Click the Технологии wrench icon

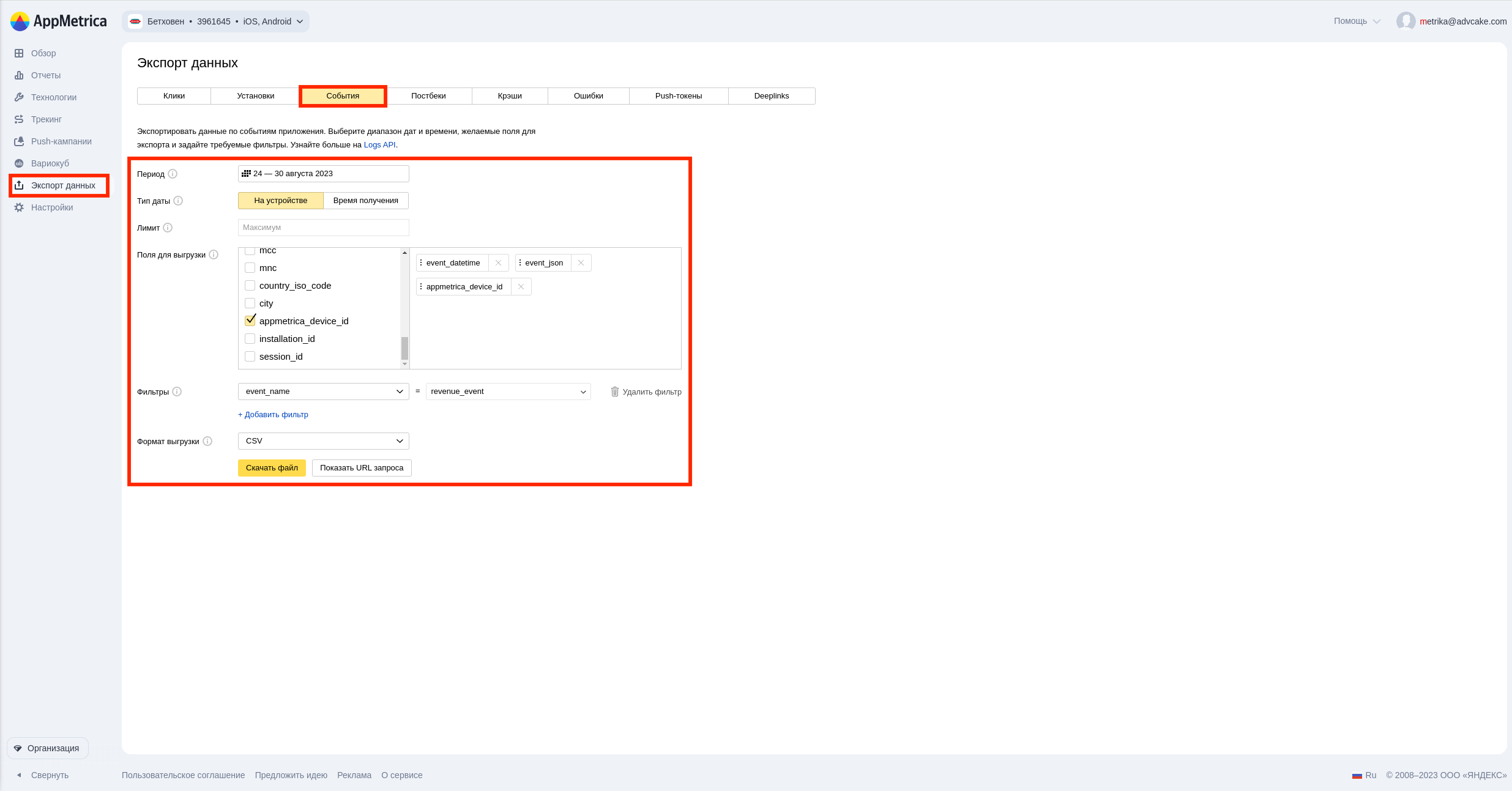19,97
